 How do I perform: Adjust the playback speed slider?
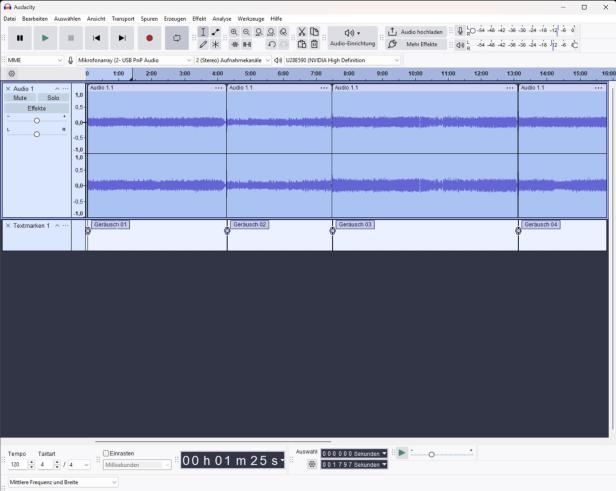pyautogui.click(x=431, y=454)
